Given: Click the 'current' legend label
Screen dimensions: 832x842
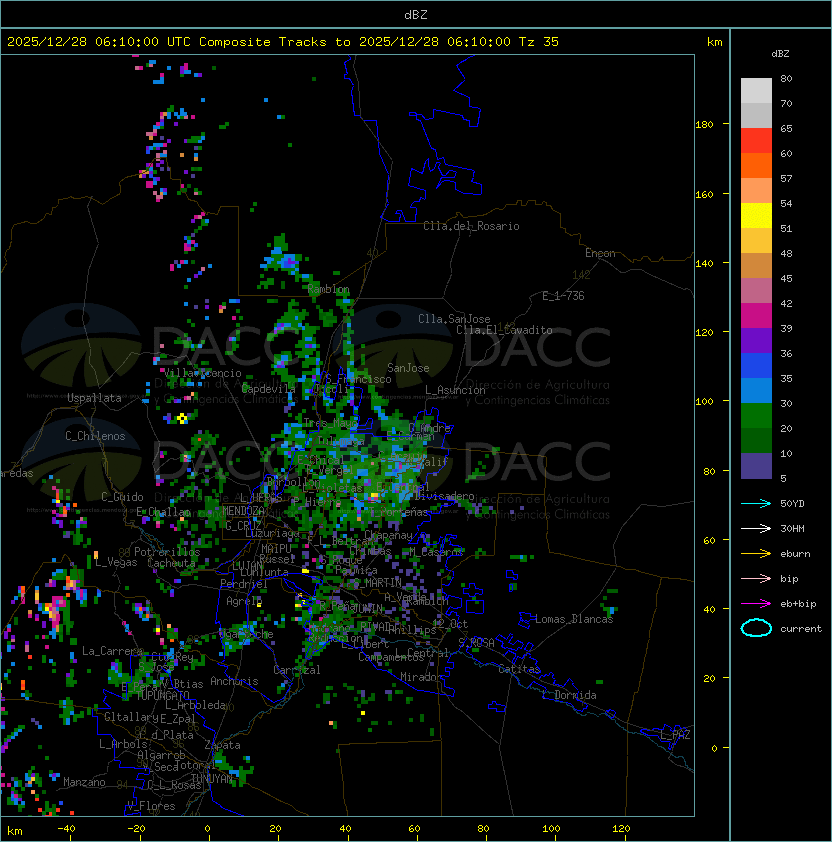Looking at the screenshot, I should point(801,629).
